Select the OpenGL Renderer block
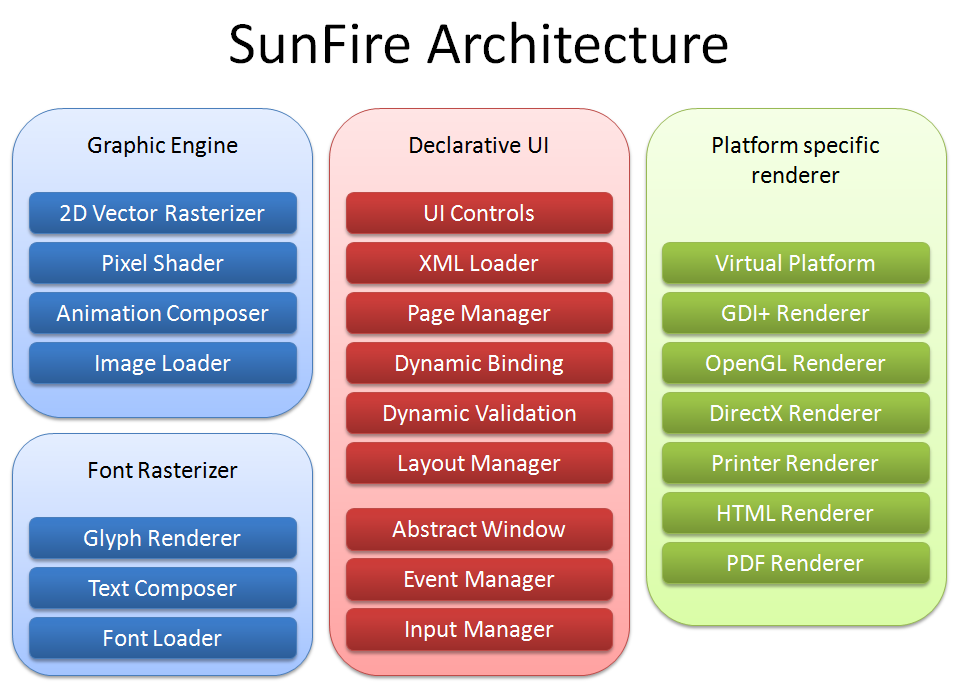This screenshot has width=958, height=687. pos(795,363)
